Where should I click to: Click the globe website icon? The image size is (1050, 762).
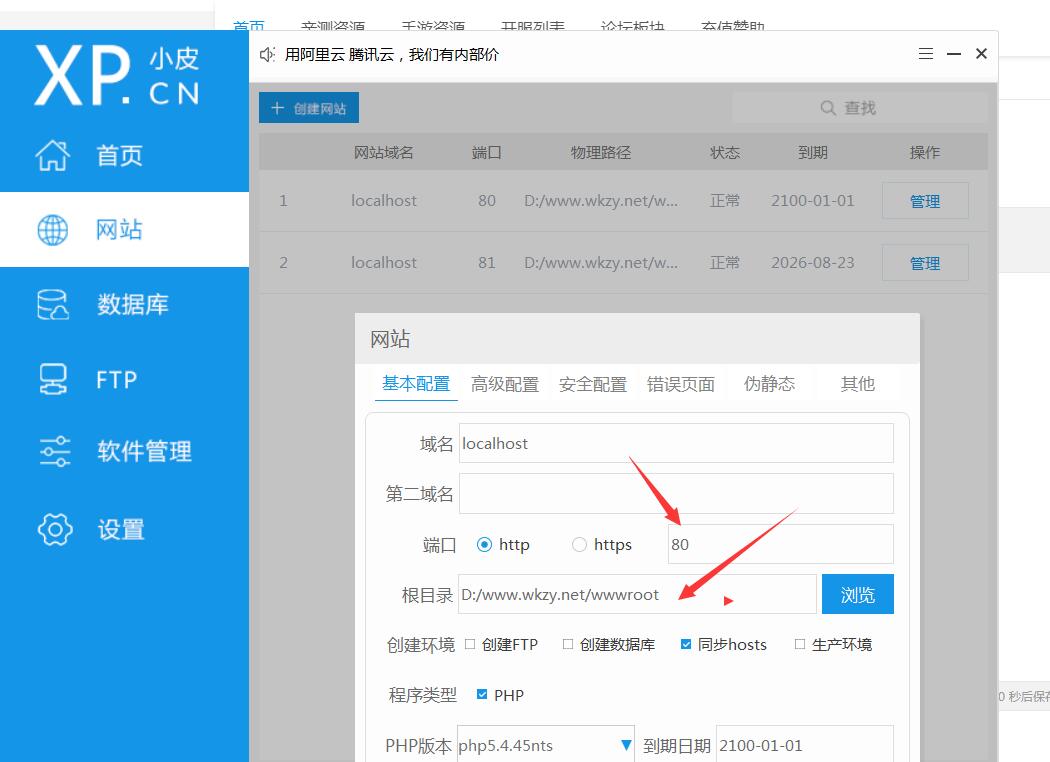click(53, 230)
